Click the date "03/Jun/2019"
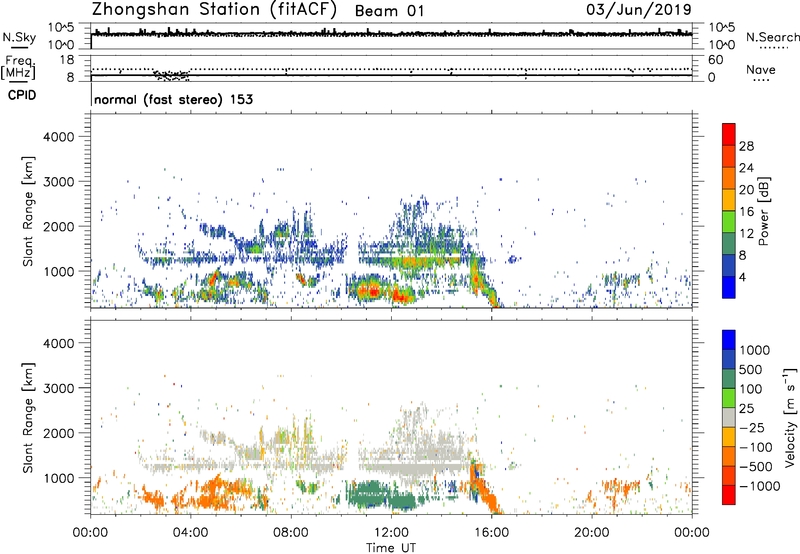800x554 pixels. [x=639, y=9]
